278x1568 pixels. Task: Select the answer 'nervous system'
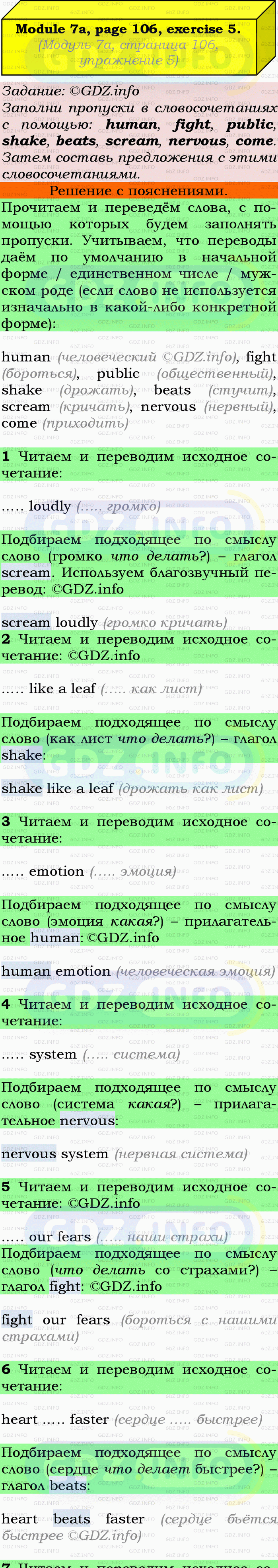point(55,1154)
